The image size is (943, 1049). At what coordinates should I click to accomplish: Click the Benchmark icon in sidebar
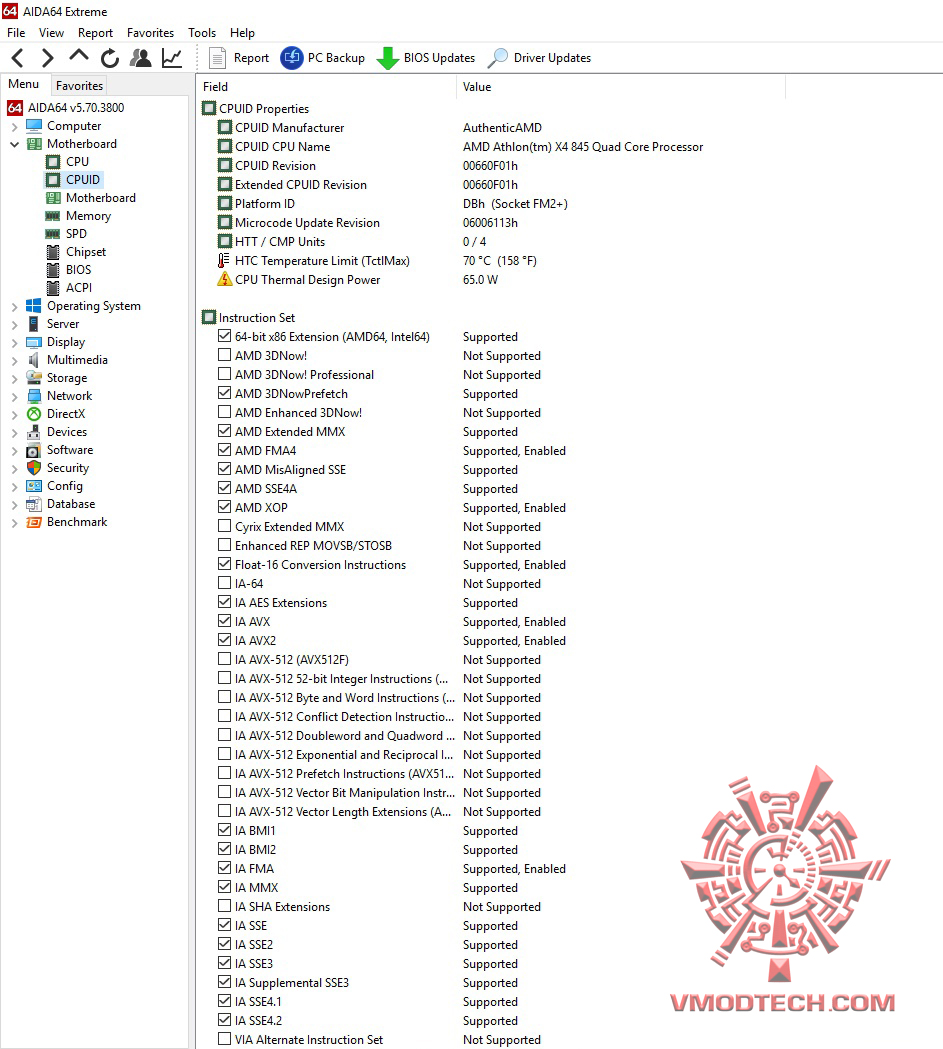point(34,522)
